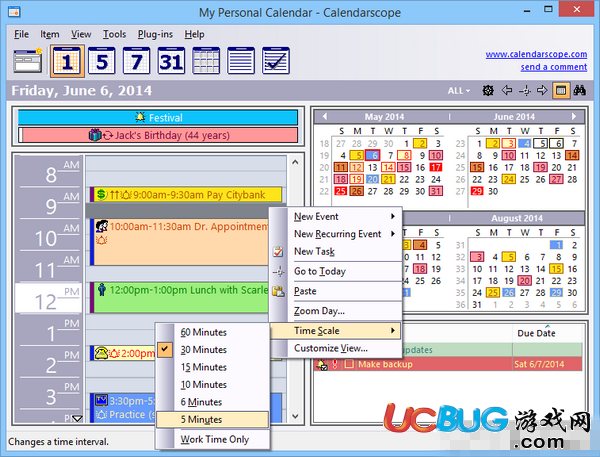The width and height of the screenshot is (600, 457).
Task: Set time scale to 5 Minutes
Action: (213, 419)
